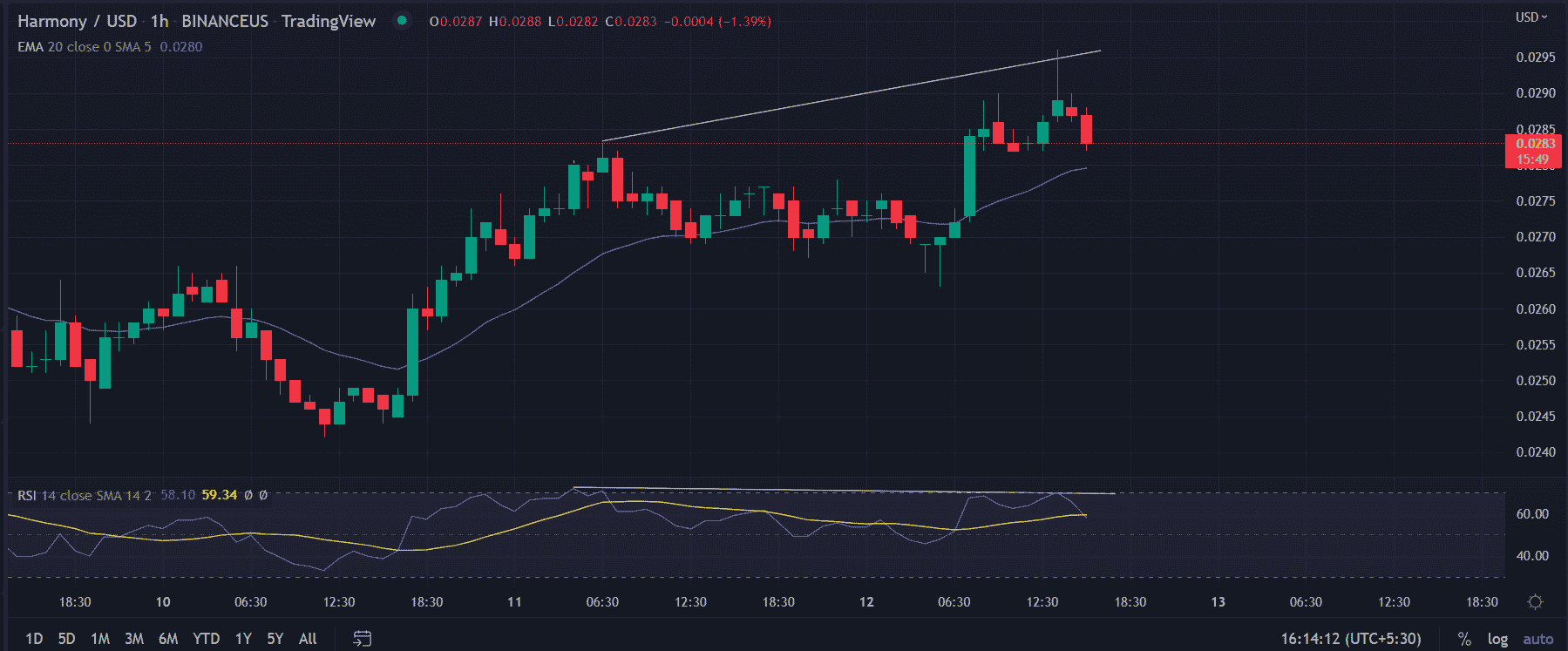Image resolution: width=1568 pixels, height=651 pixels.
Task: Pick the 5Y time range
Action: (275, 639)
